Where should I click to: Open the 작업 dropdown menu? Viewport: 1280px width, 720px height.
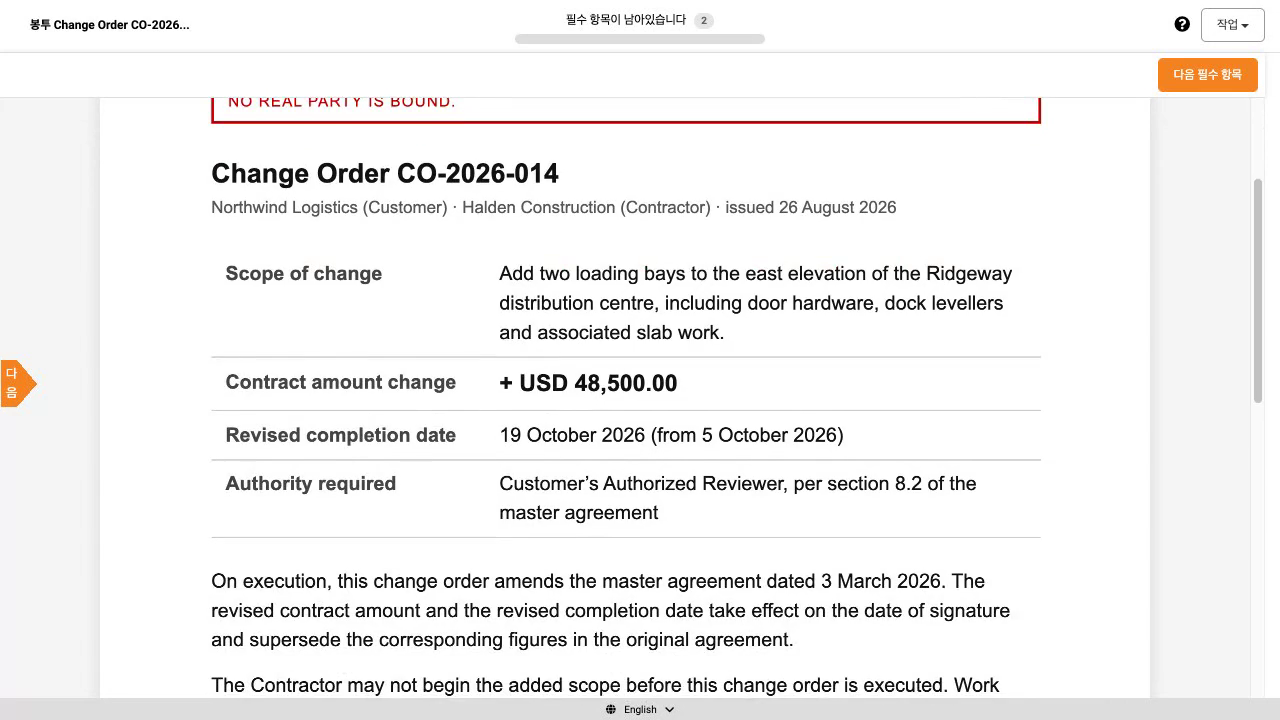tap(1232, 25)
